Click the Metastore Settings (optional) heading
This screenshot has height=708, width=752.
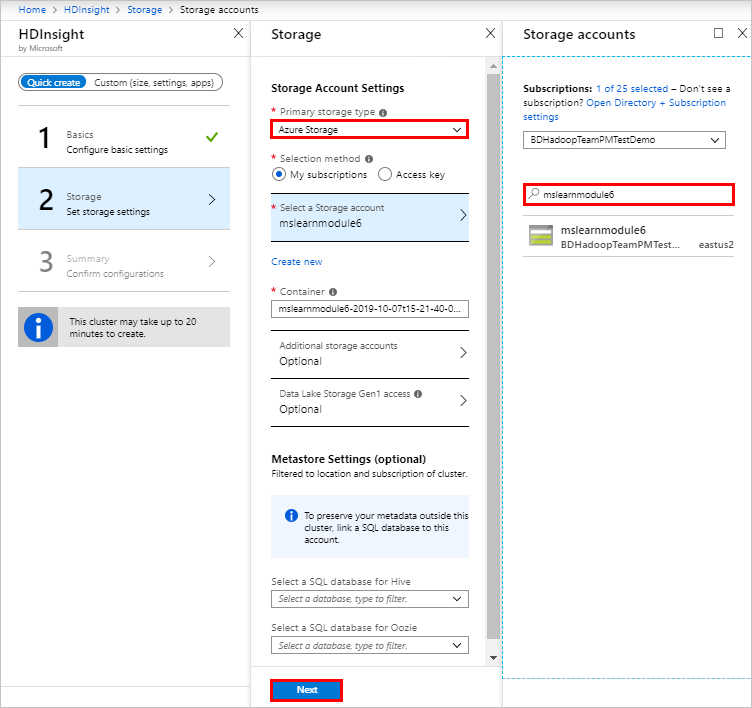point(349,459)
